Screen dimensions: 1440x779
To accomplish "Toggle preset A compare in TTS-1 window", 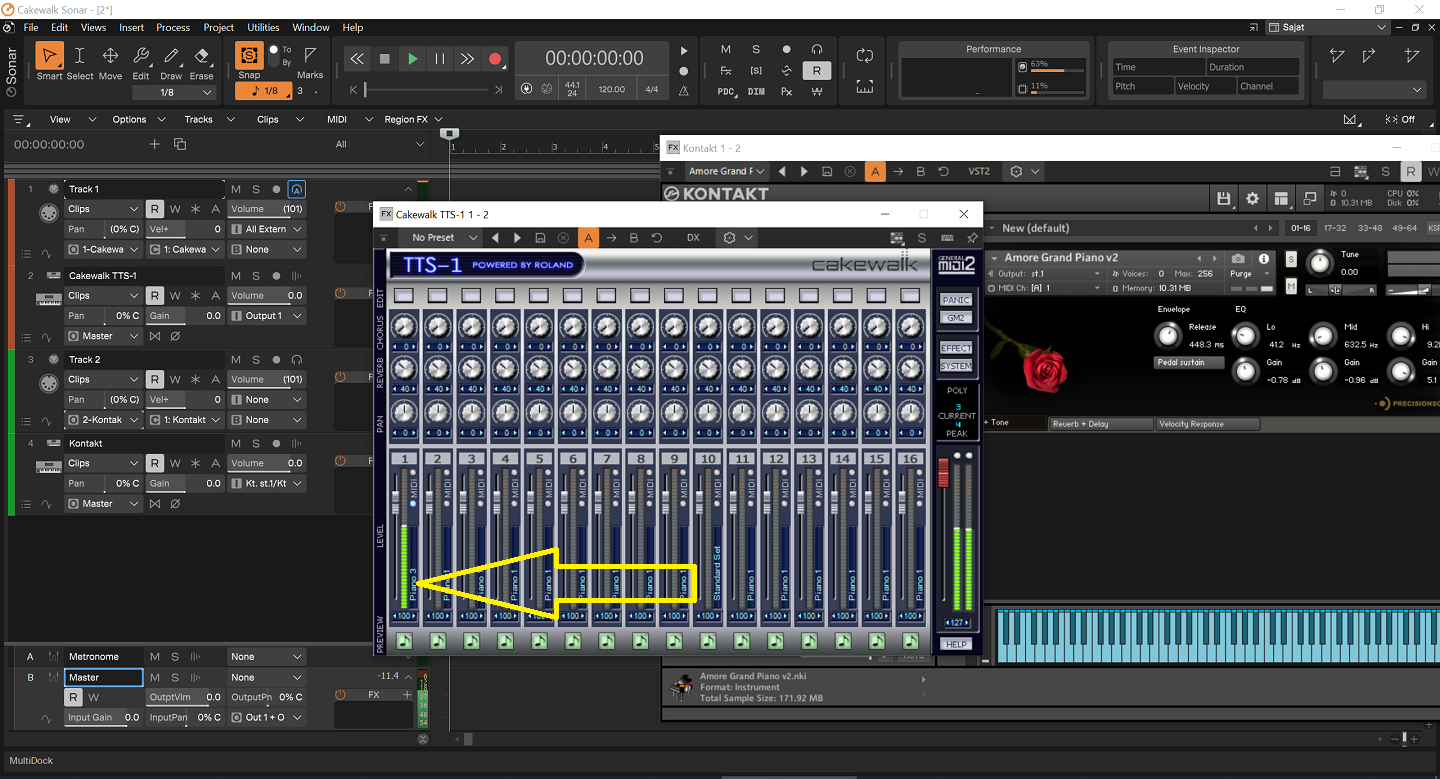I will coord(588,238).
